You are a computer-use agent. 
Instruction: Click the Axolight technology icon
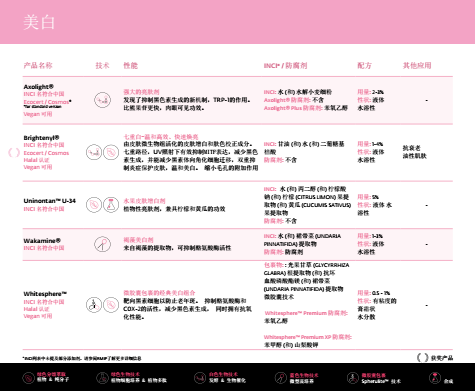[102, 100]
